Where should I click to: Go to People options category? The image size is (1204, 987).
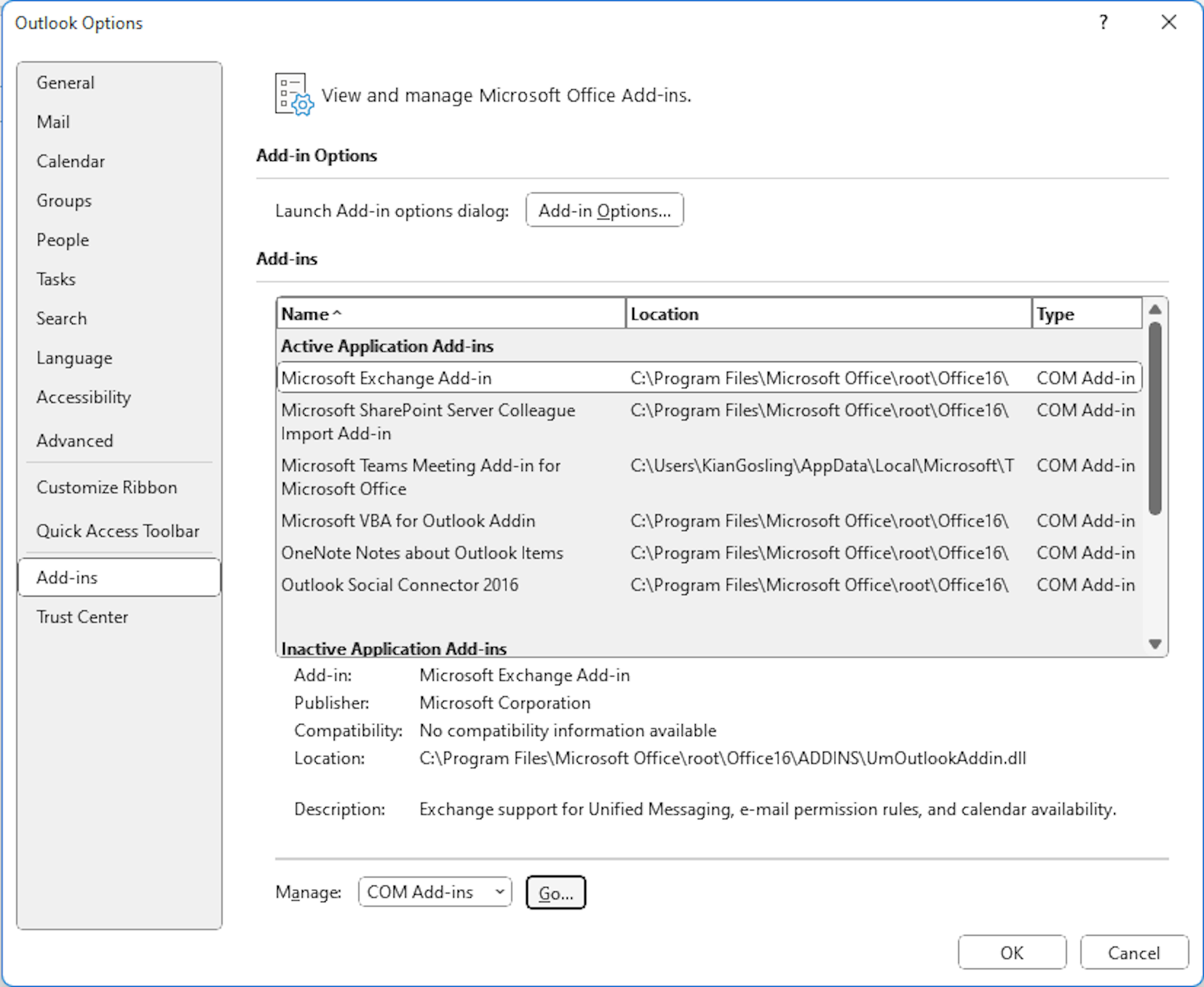click(119, 239)
